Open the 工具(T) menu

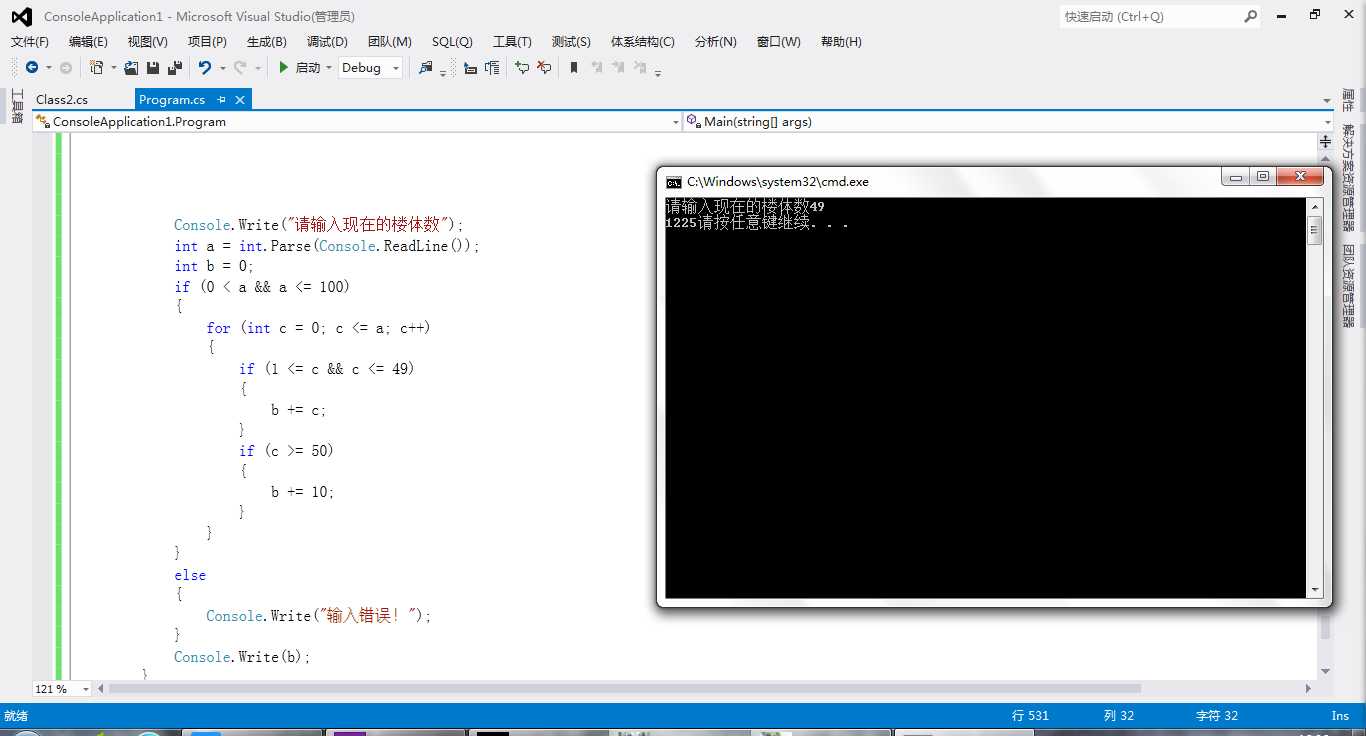[x=512, y=41]
